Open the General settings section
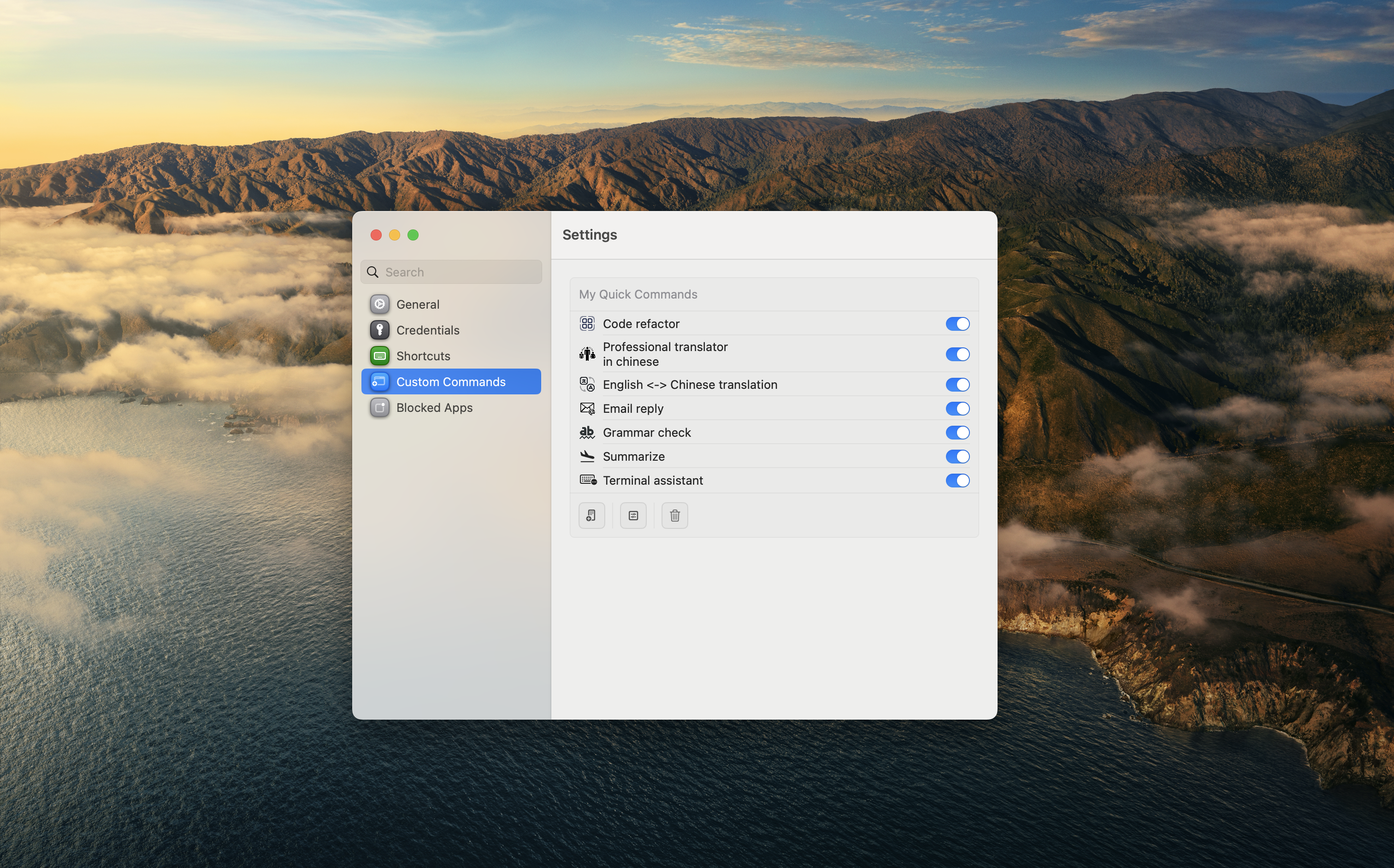 pos(418,304)
